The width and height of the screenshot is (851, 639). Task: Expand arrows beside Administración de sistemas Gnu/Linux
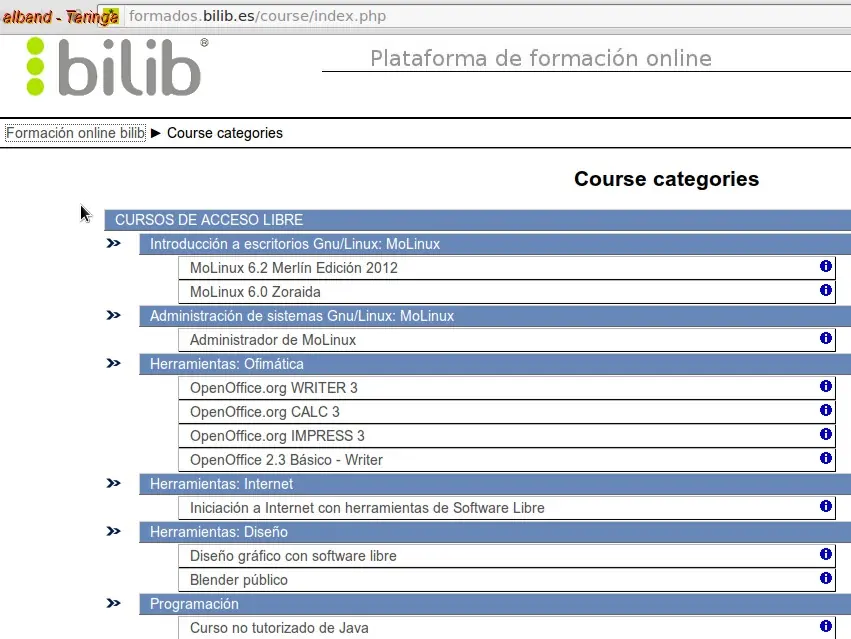click(x=113, y=315)
